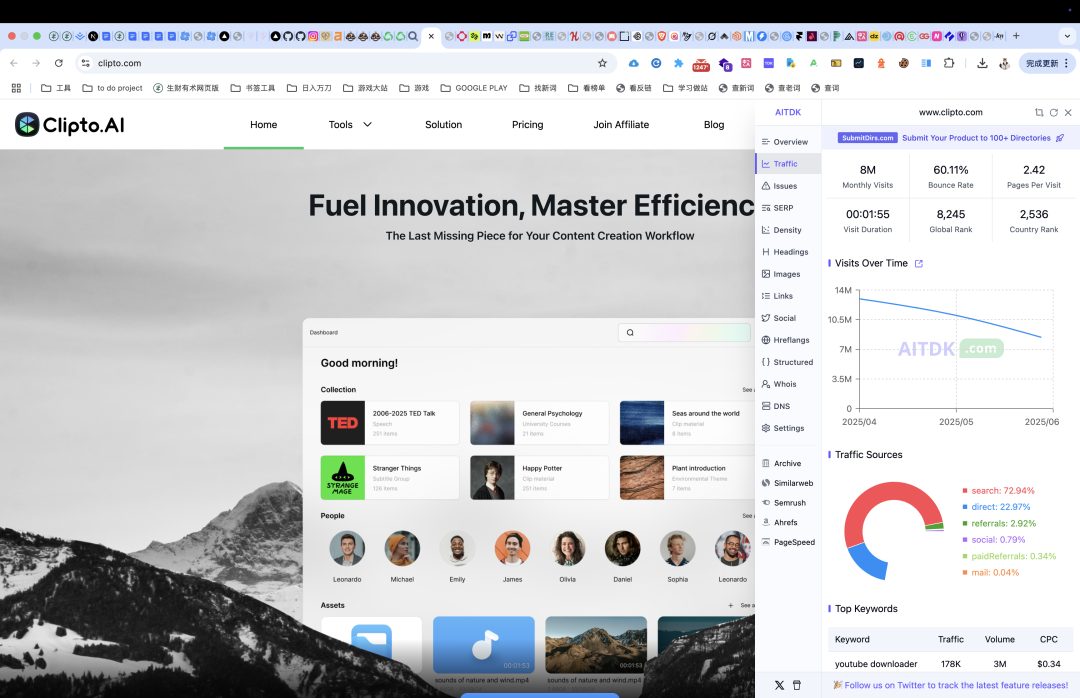This screenshot has width=1080, height=698.
Task: Bookmark this page with the star icon
Action: tap(603, 63)
